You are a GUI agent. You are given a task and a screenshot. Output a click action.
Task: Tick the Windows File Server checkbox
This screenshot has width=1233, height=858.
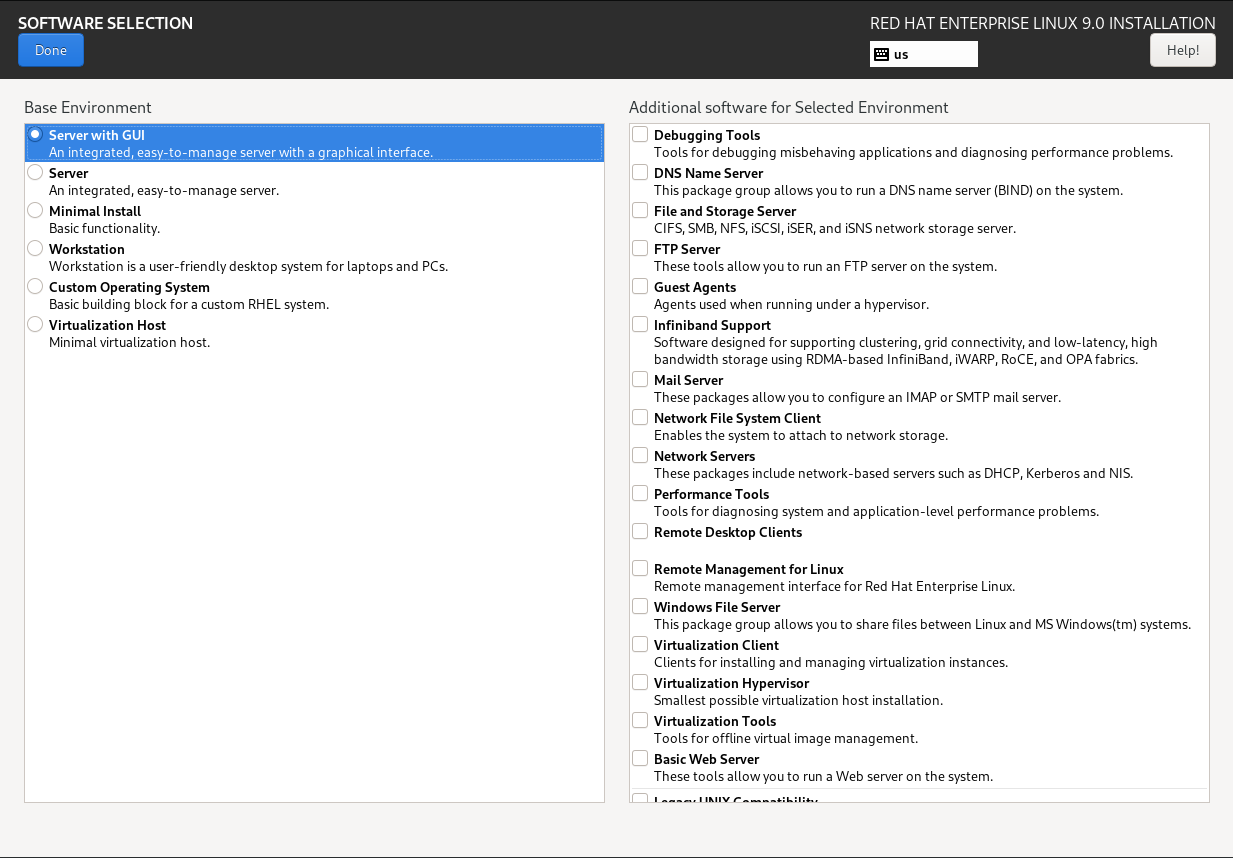point(640,607)
